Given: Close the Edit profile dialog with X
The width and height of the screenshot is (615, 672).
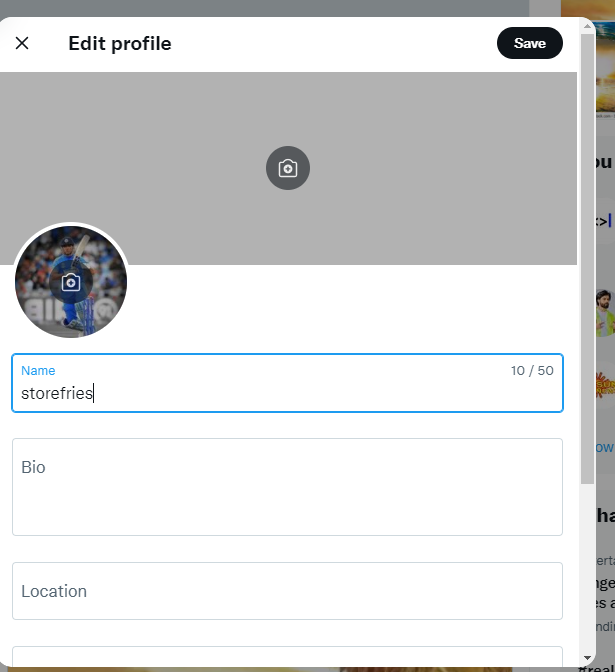Looking at the screenshot, I should click(x=22, y=43).
